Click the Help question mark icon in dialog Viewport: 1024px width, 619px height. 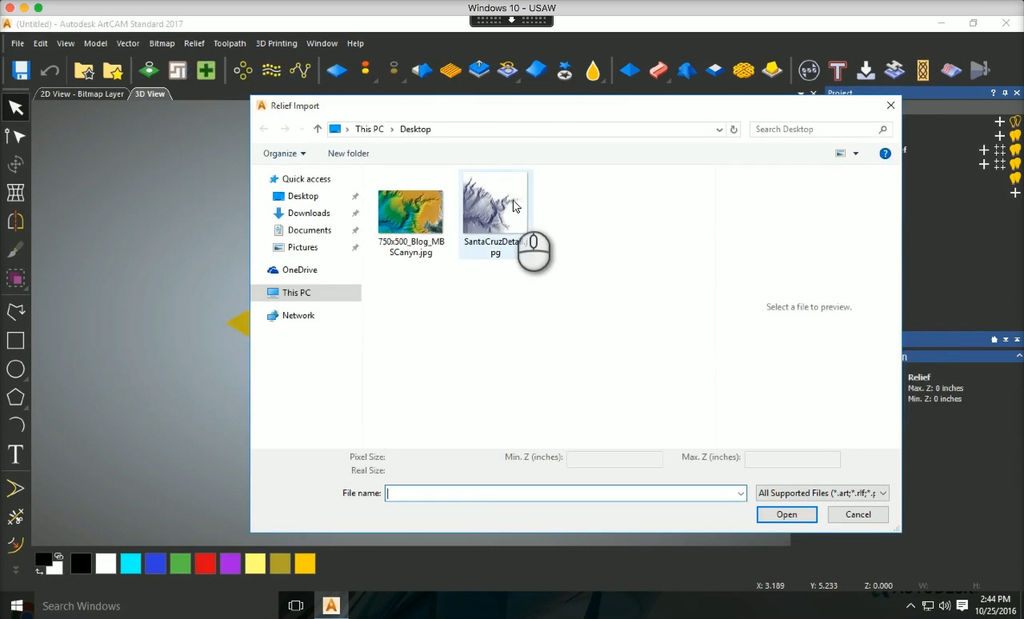(884, 154)
